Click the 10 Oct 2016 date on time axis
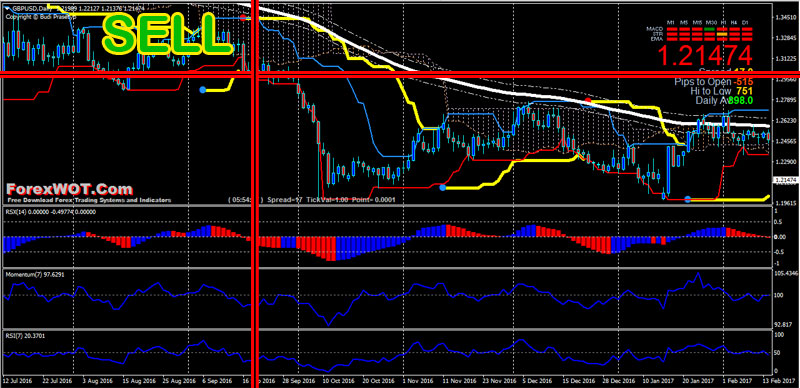This screenshot has height=388, width=800. click(338, 381)
